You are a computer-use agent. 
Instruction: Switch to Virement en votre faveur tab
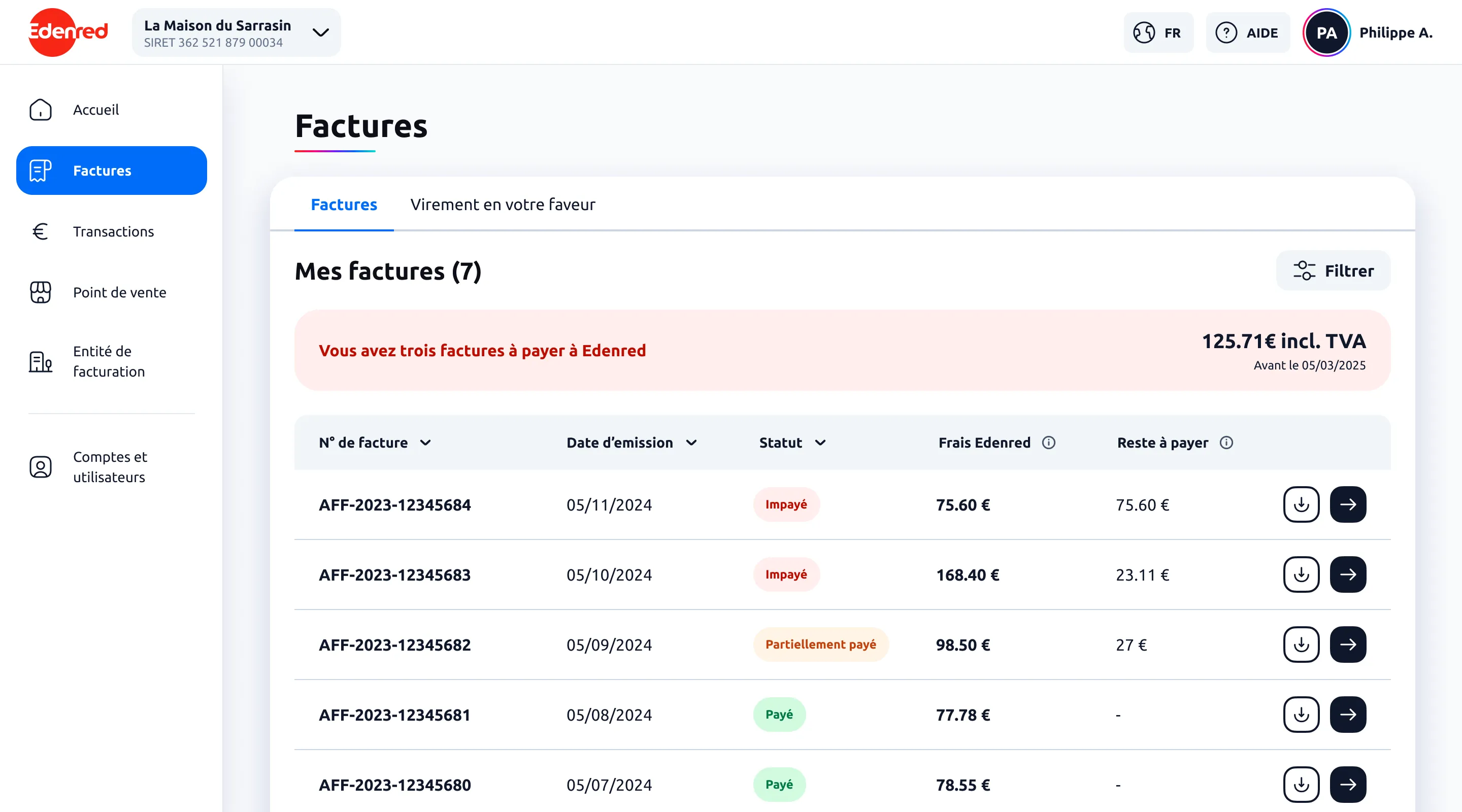502,205
